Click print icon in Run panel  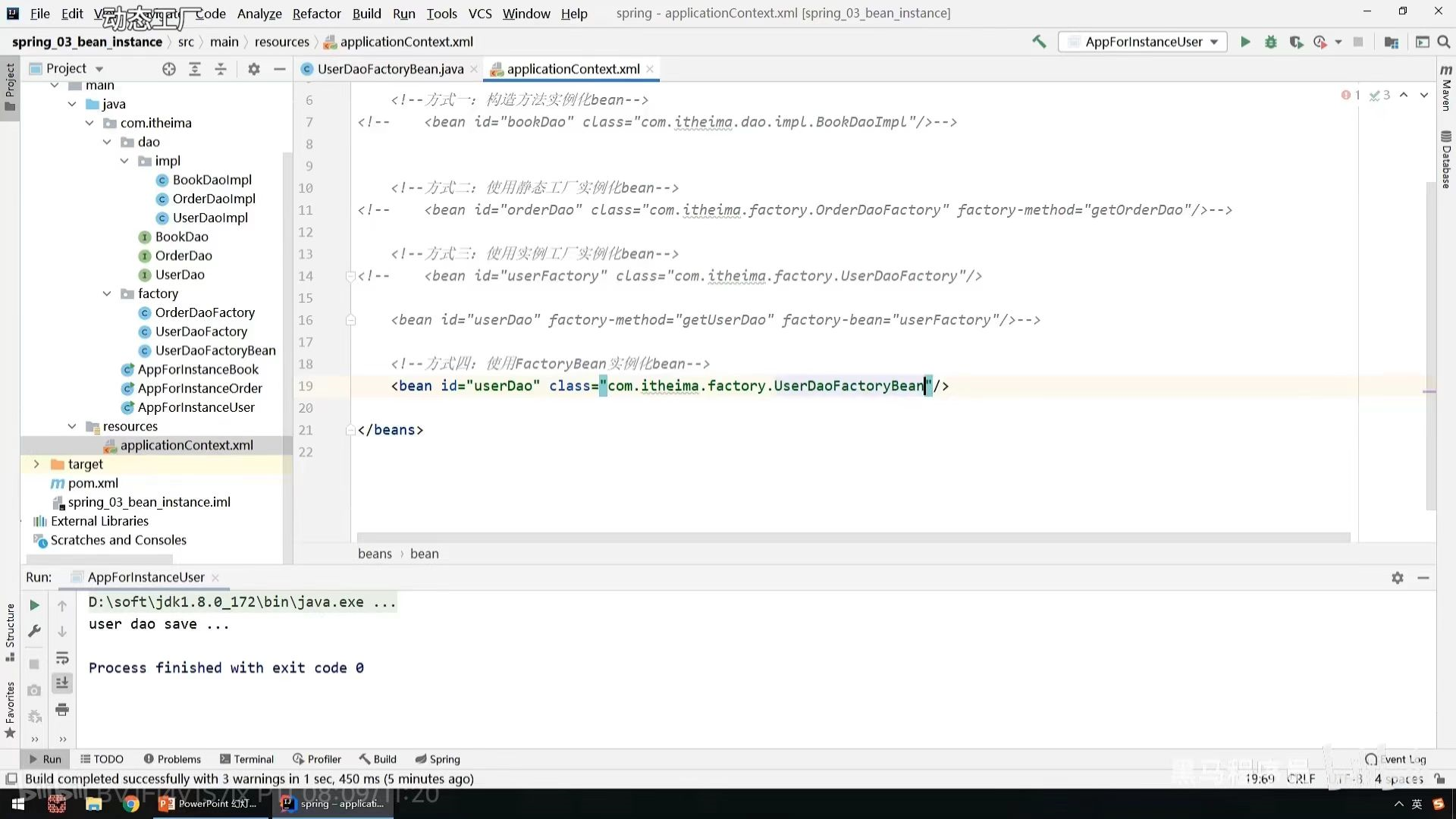pyautogui.click(x=62, y=710)
